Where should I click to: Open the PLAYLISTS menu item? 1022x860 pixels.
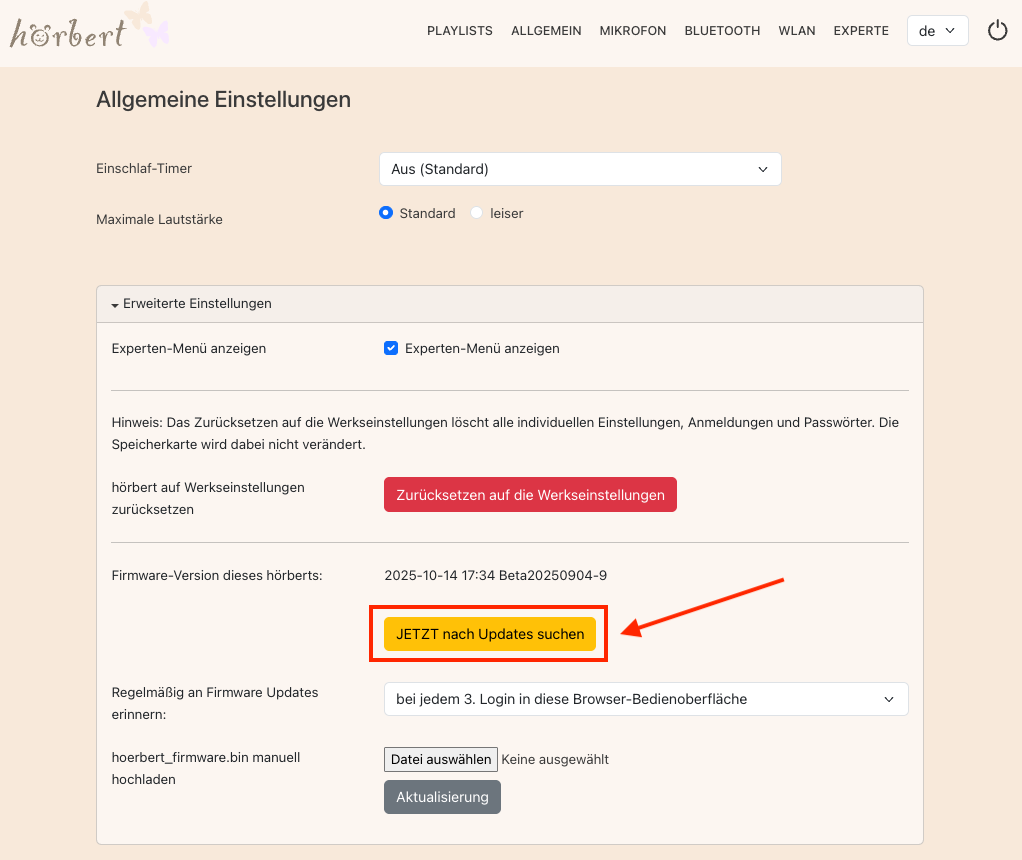[459, 31]
